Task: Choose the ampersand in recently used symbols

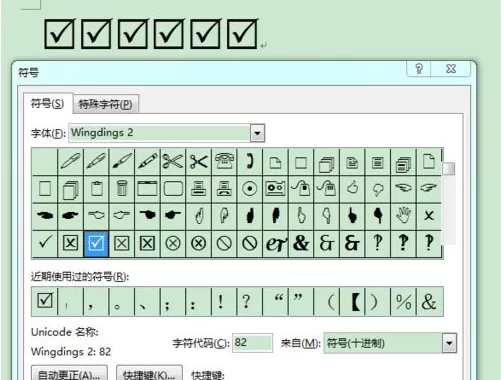Action: coord(429,301)
